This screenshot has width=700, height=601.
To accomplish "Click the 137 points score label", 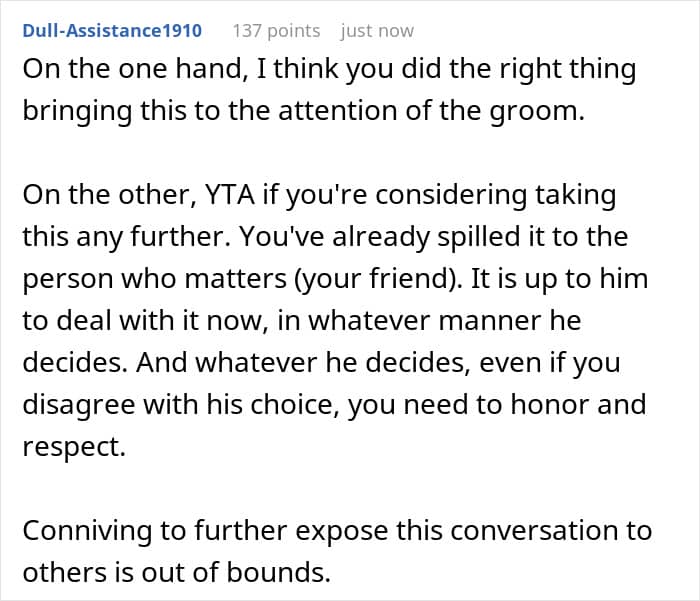I will tap(276, 31).
